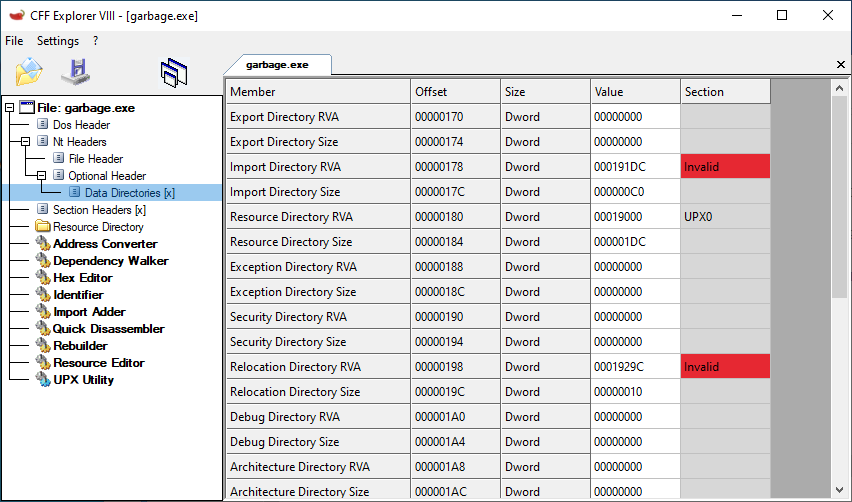The image size is (852, 502).
Task: Click the Member column header
Action: (317, 92)
